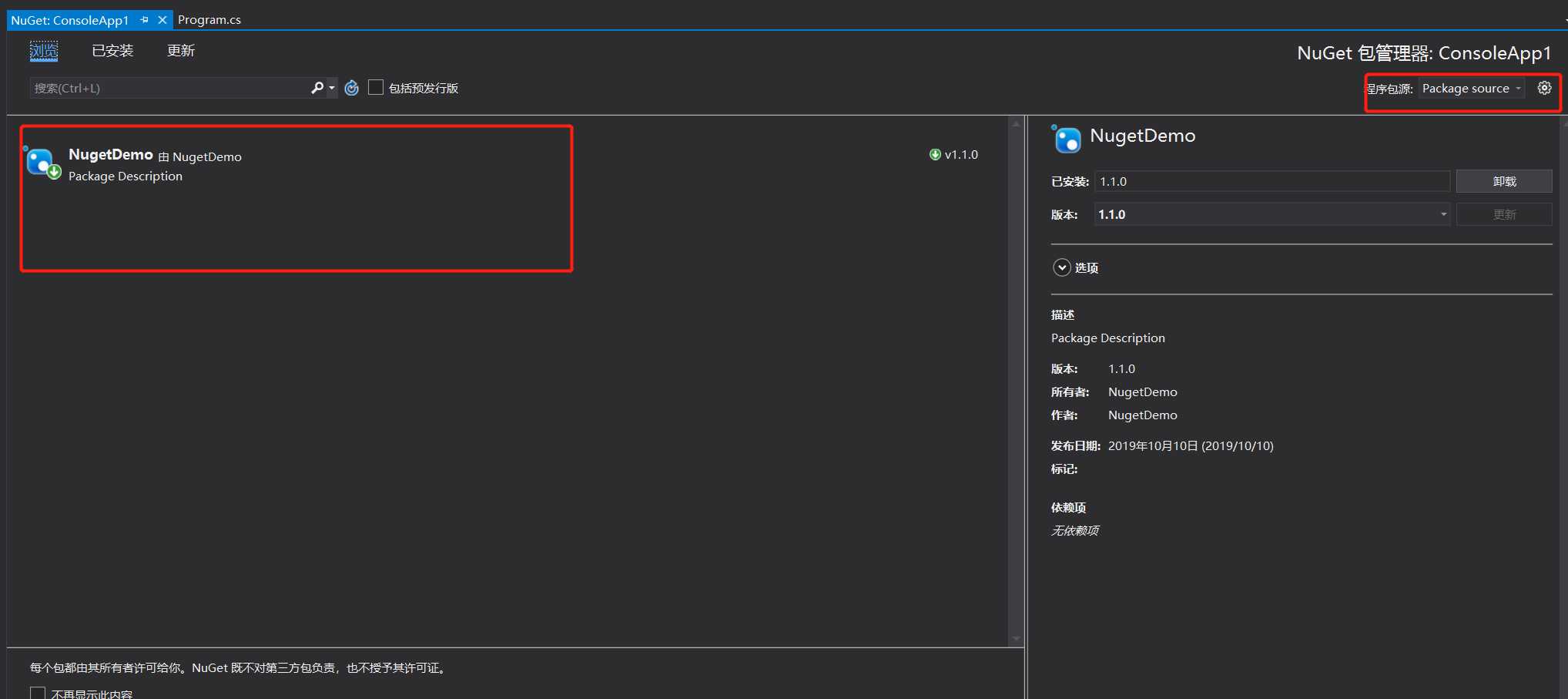Viewport: 1568px width, 699px height.
Task: Open the Program.cs document tab
Action: tap(209, 20)
